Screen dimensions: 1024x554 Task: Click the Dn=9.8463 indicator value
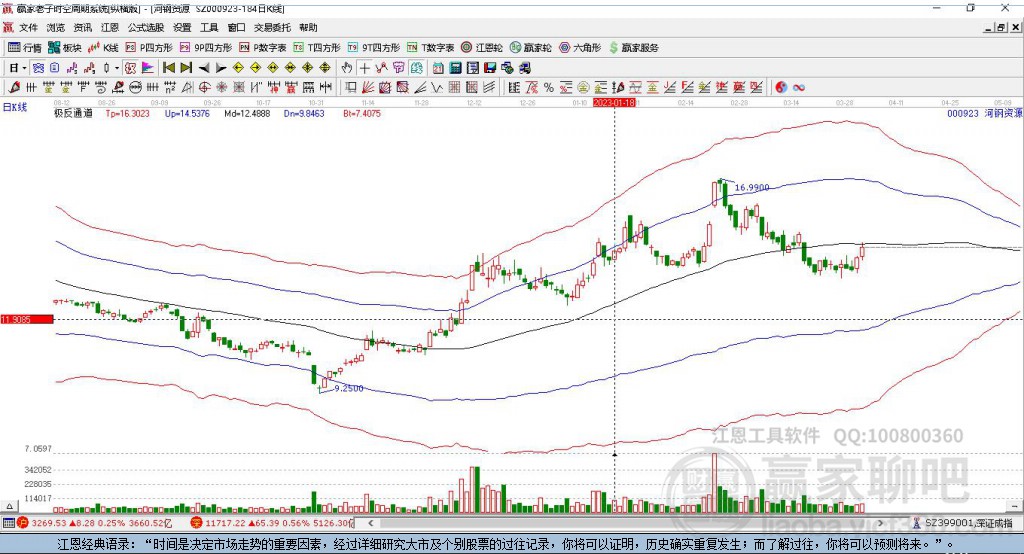tap(304, 113)
